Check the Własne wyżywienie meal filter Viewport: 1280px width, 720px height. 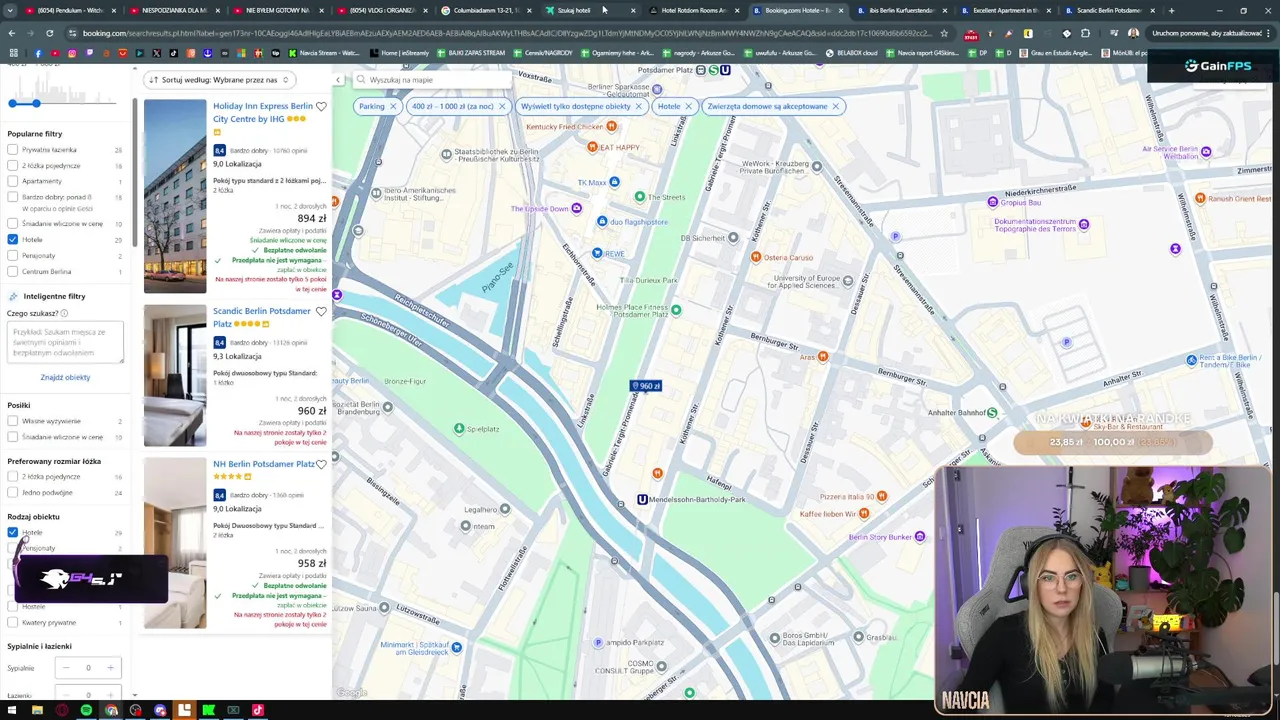click(x=13, y=421)
